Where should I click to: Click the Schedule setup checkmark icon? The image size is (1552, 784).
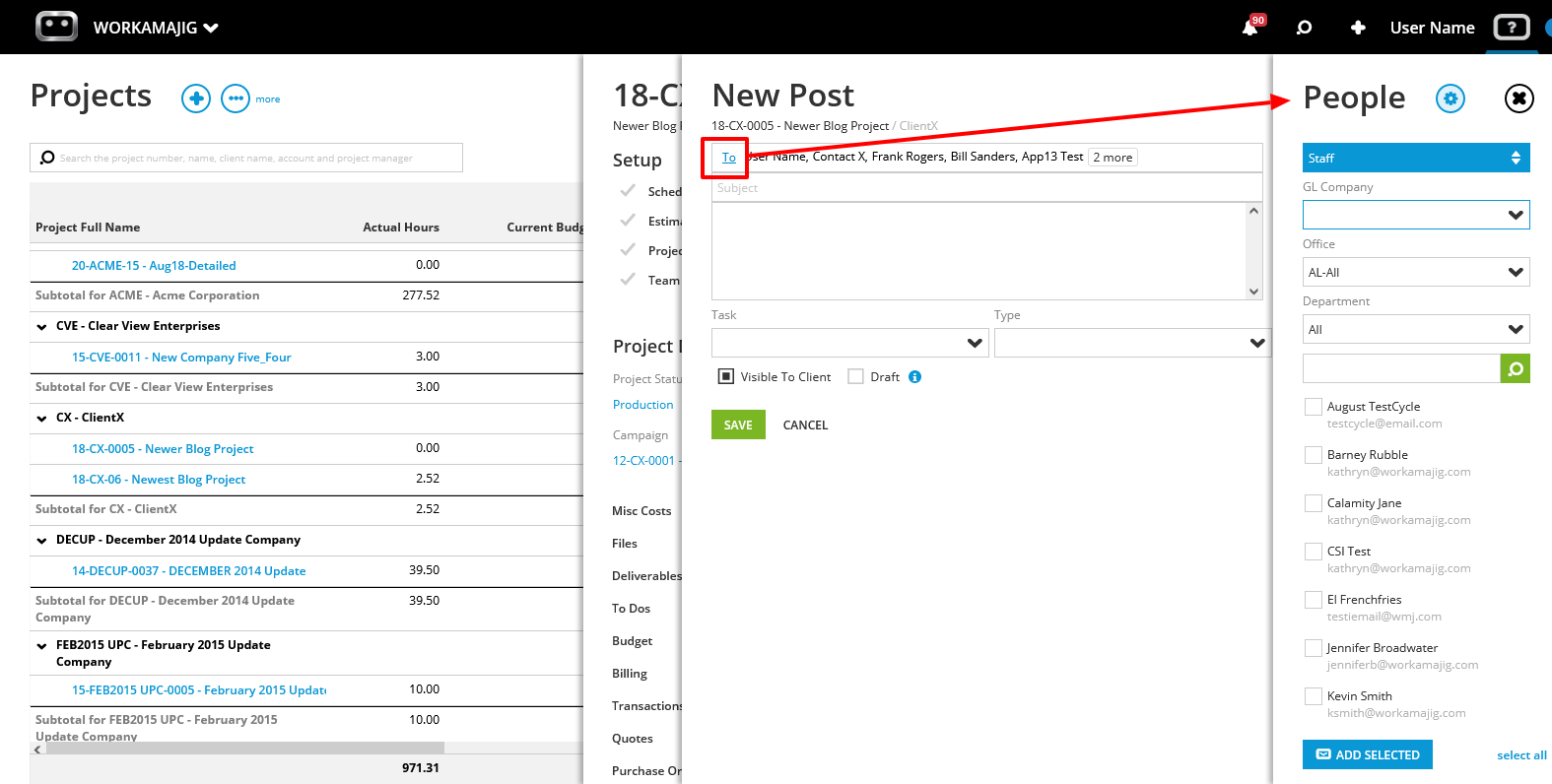click(x=628, y=191)
